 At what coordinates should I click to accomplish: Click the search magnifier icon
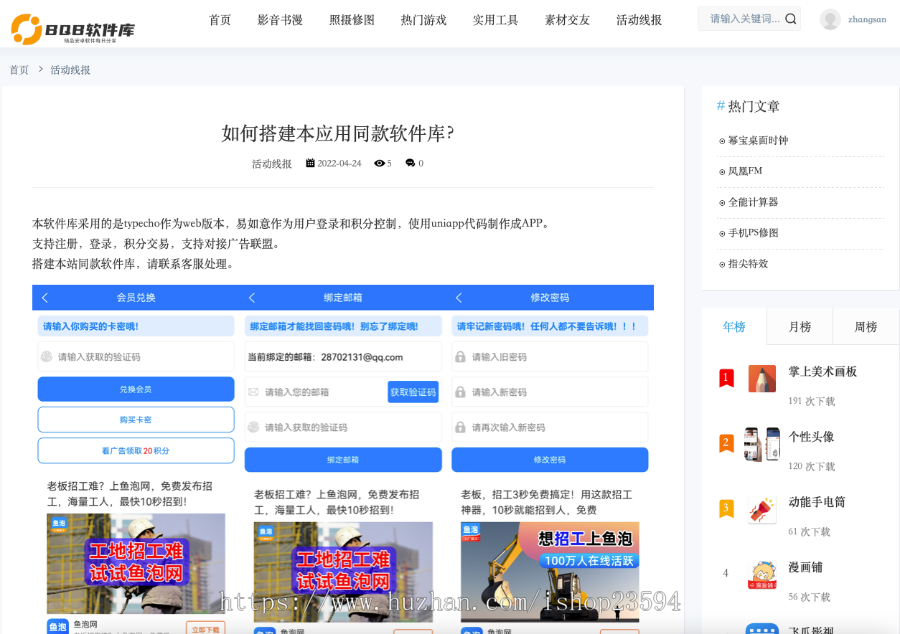[790, 19]
